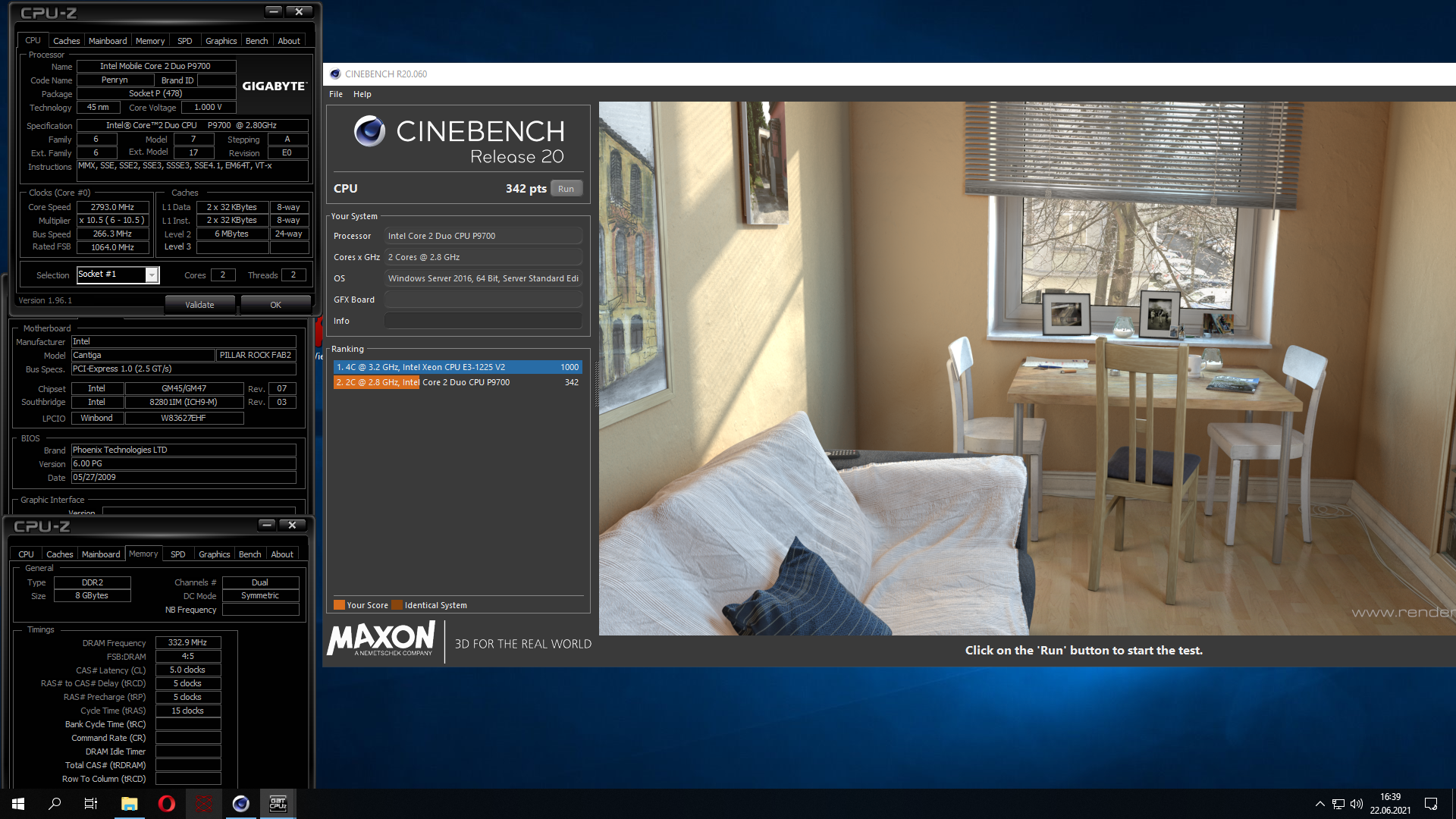Click Your Score orange legend swatch
Image resolution: width=1456 pixels, height=819 pixels.
click(x=339, y=605)
